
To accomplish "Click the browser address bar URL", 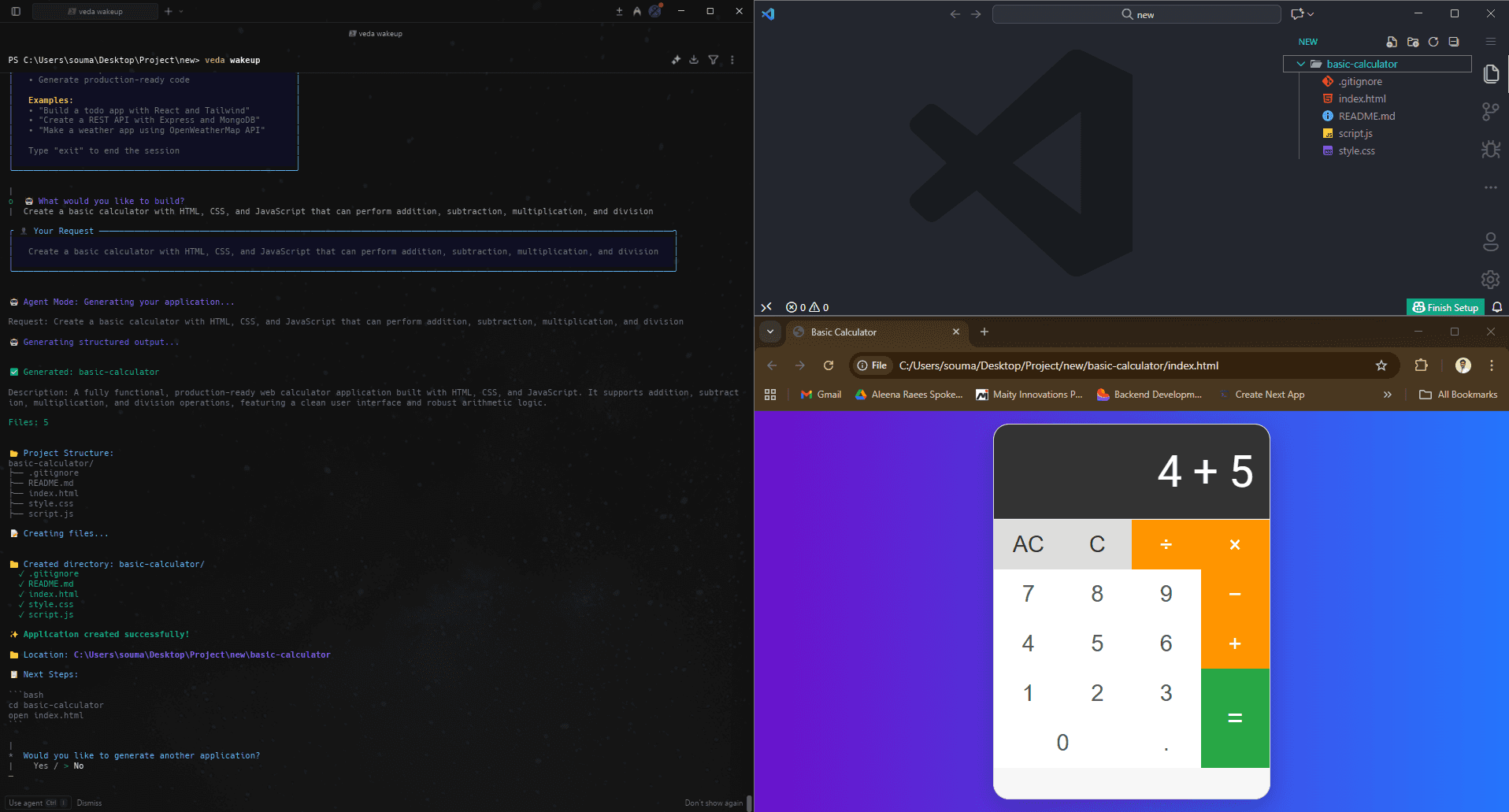I will pos(1059,365).
